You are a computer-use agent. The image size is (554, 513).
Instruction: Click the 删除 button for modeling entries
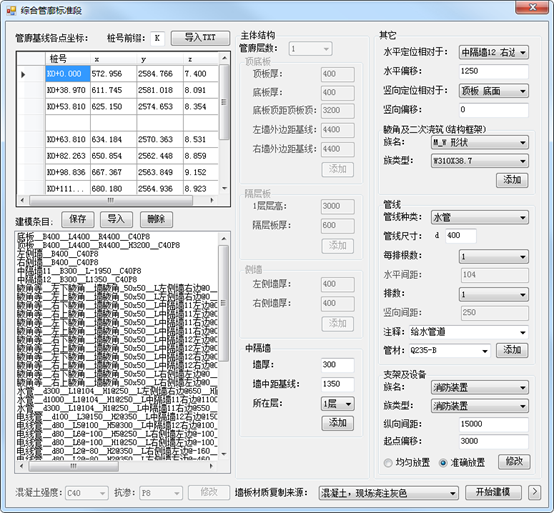[x=156, y=219]
